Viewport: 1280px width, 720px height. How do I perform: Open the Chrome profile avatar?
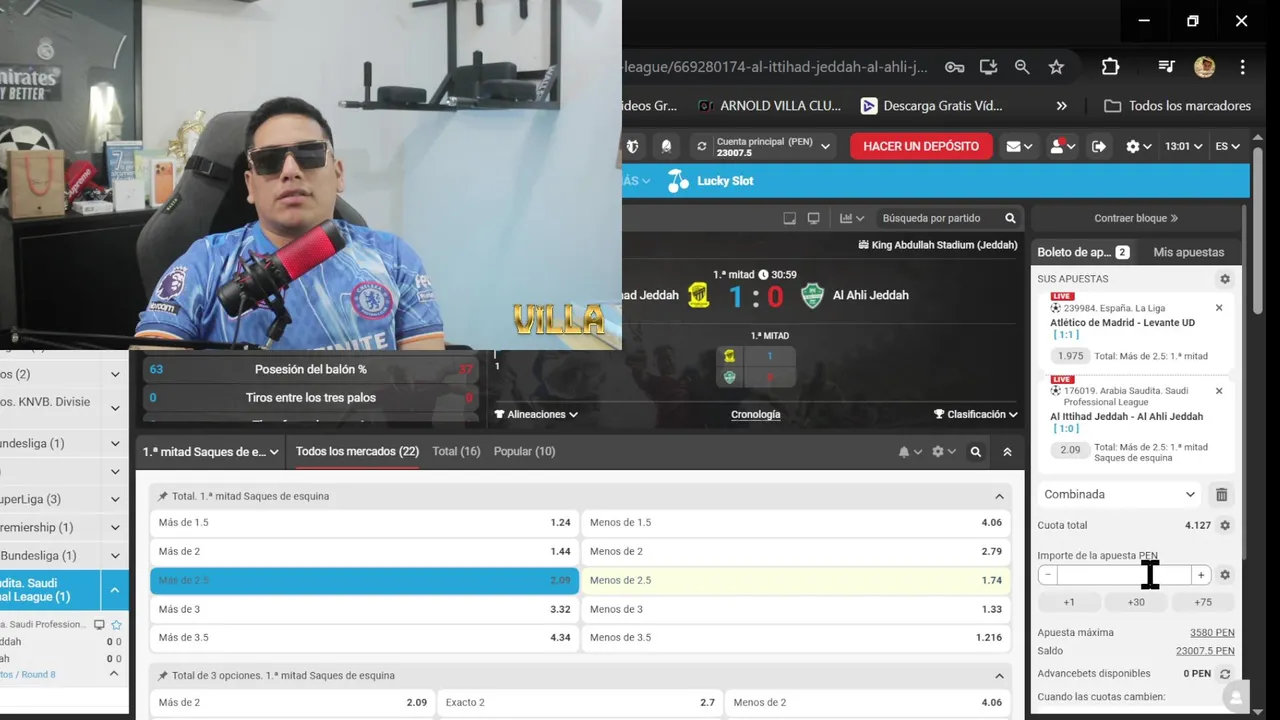click(1204, 67)
